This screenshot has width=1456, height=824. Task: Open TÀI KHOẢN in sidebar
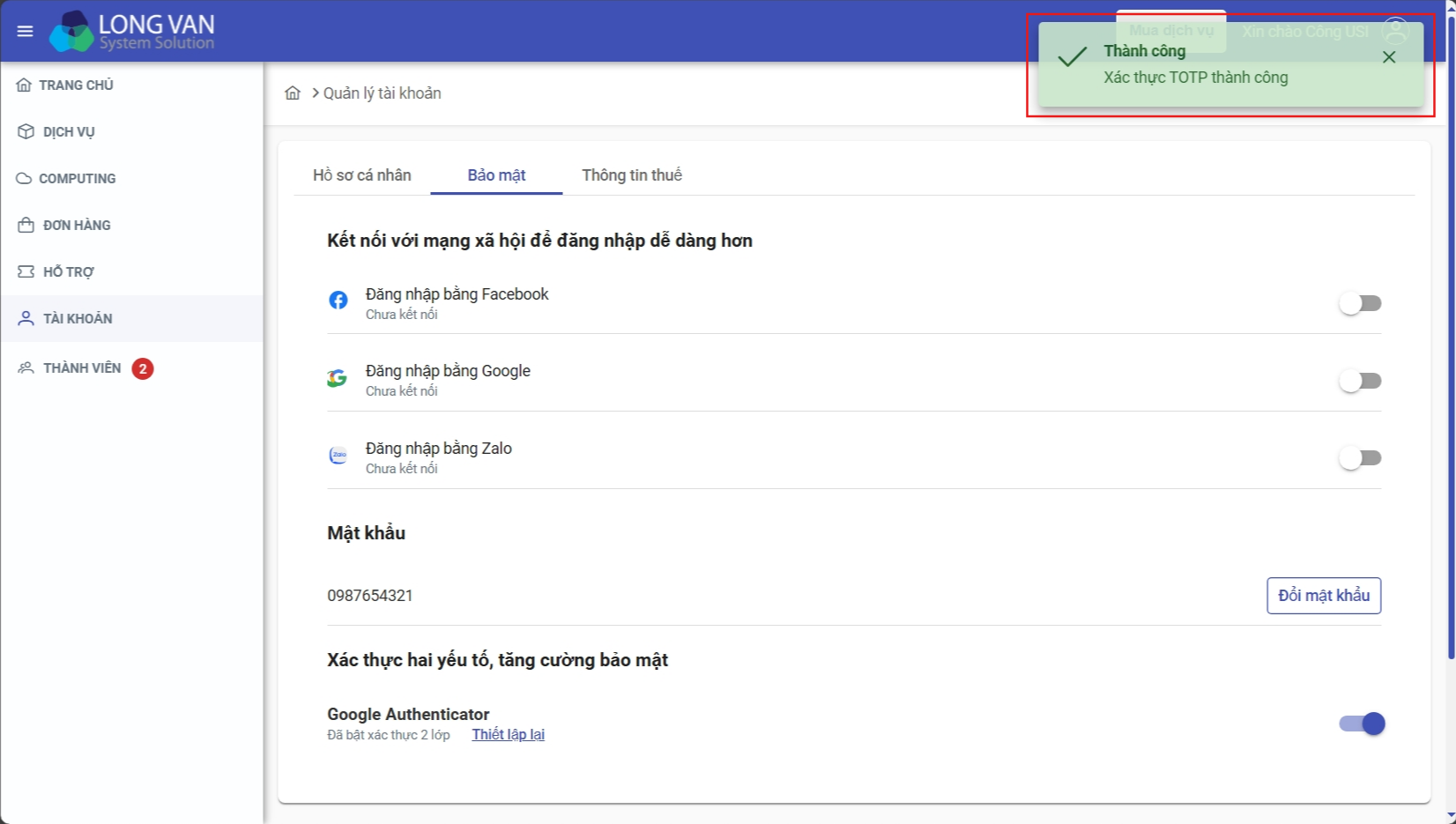(x=132, y=319)
